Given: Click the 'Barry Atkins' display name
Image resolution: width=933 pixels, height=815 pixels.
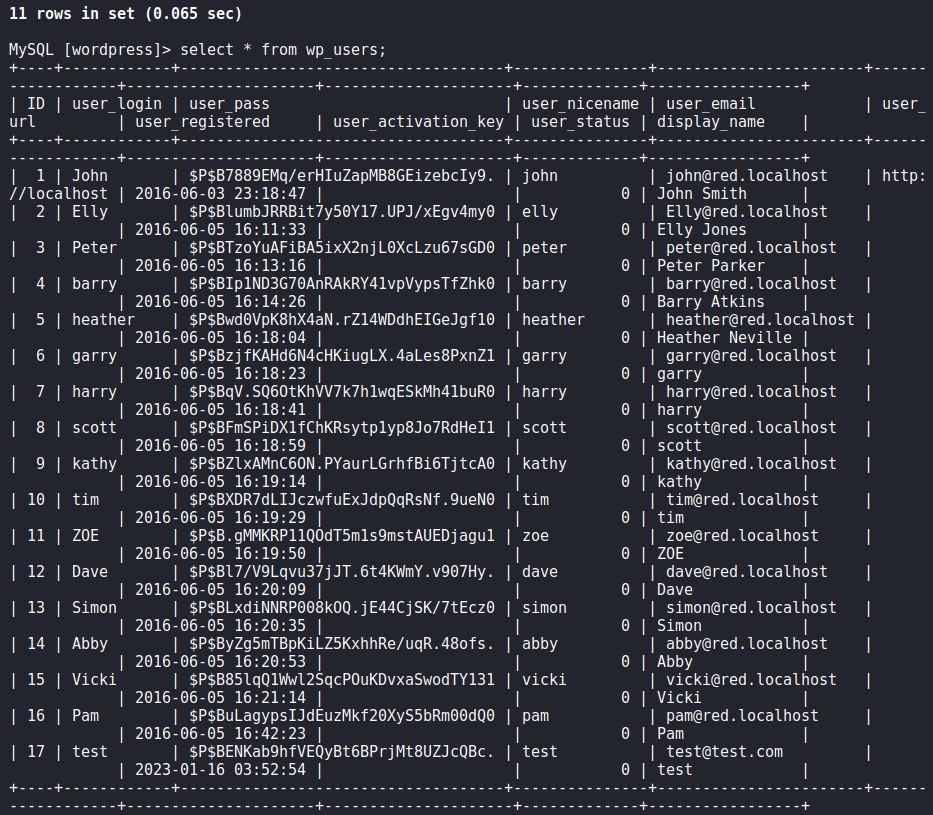Looking at the screenshot, I should coord(710,302).
